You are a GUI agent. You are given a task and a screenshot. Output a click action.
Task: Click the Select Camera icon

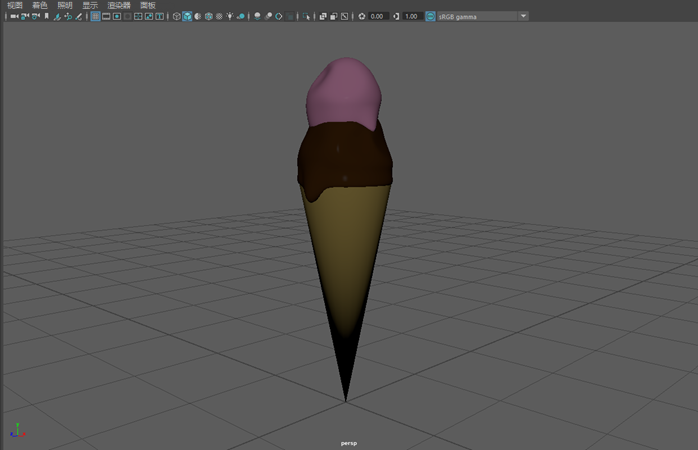point(14,16)
